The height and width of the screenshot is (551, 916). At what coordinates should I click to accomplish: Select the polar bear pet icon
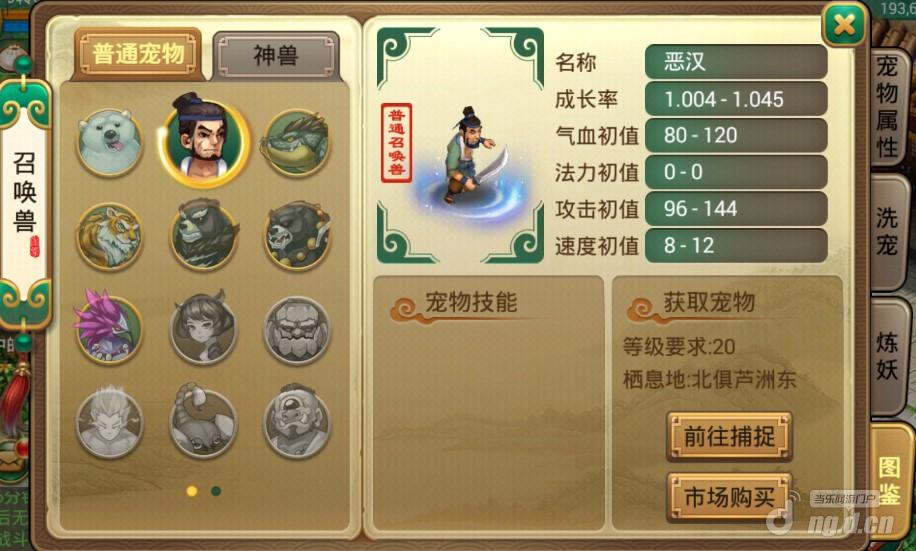click(x=109, y=143)
